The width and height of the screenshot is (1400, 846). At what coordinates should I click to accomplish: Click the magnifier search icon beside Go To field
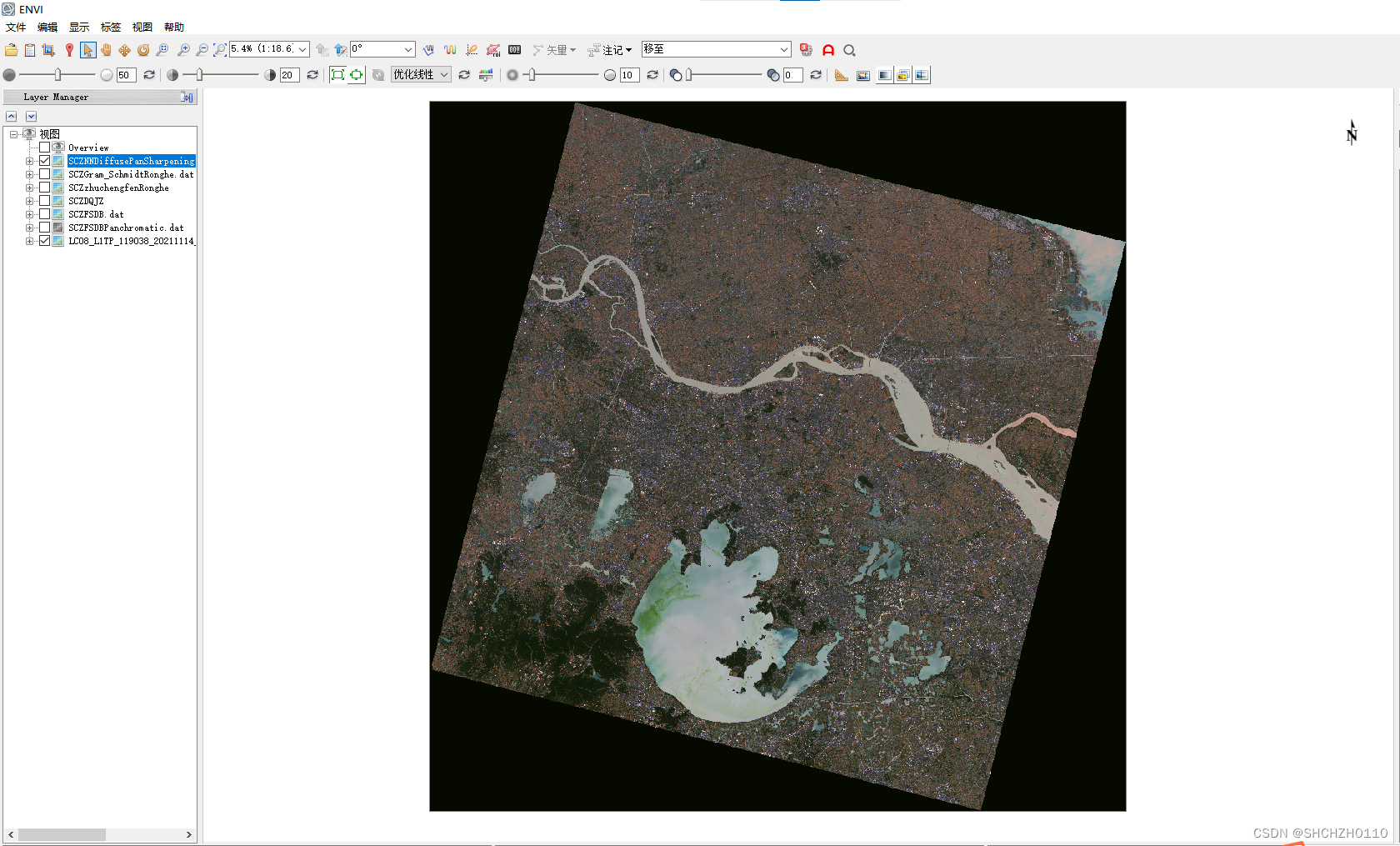pos(850,50)
